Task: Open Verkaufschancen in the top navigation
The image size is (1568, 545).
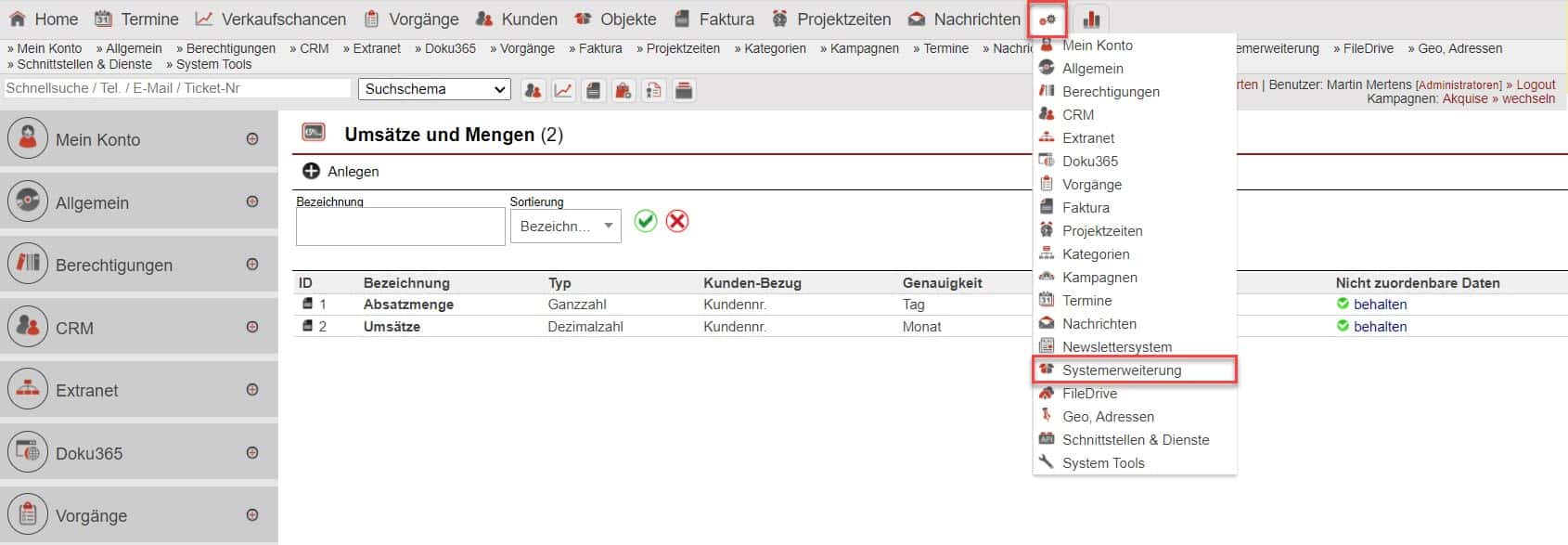Action: [283, 19]
